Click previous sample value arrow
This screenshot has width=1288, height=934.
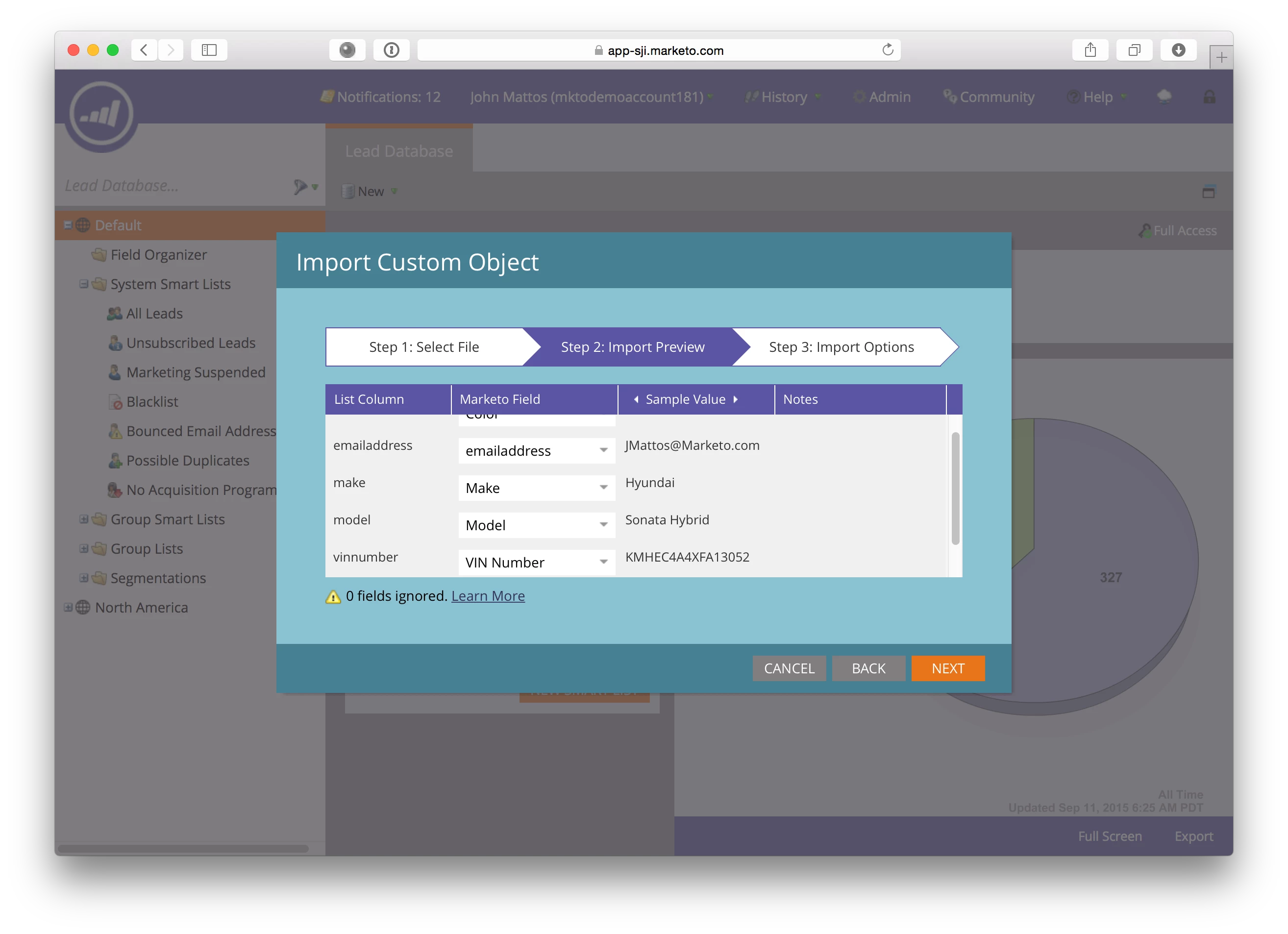(x=636, y=399)
